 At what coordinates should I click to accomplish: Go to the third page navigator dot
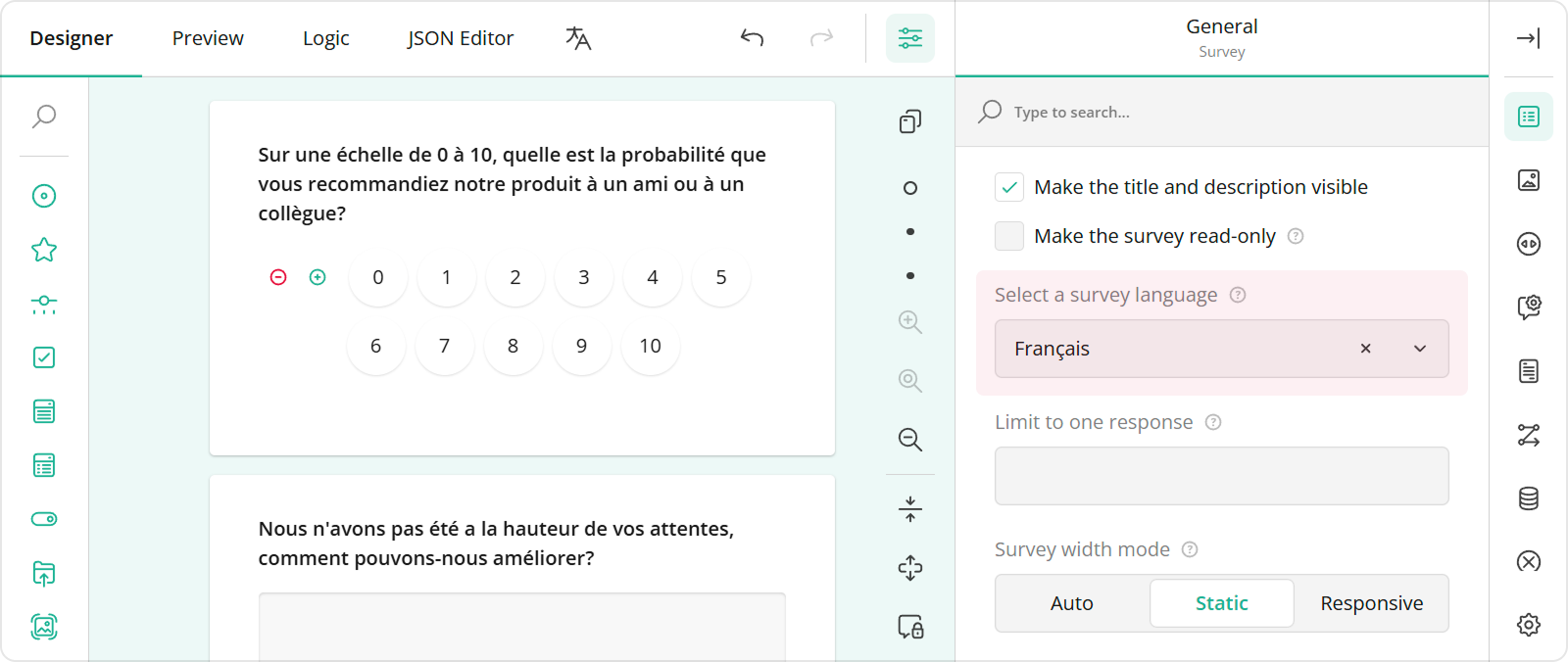point(910,276)
